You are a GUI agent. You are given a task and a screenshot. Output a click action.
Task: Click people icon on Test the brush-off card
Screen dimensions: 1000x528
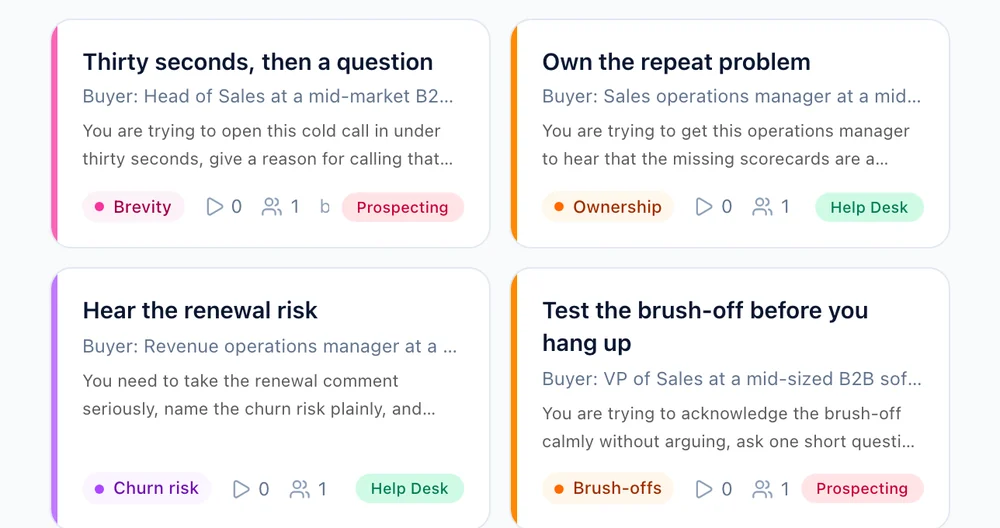pyautogui.click(x=762, y=488)
